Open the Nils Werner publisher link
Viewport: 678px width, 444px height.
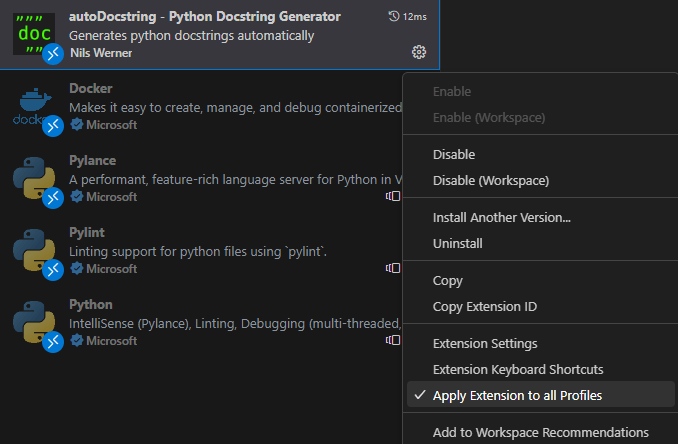click(x=101, y=53)
